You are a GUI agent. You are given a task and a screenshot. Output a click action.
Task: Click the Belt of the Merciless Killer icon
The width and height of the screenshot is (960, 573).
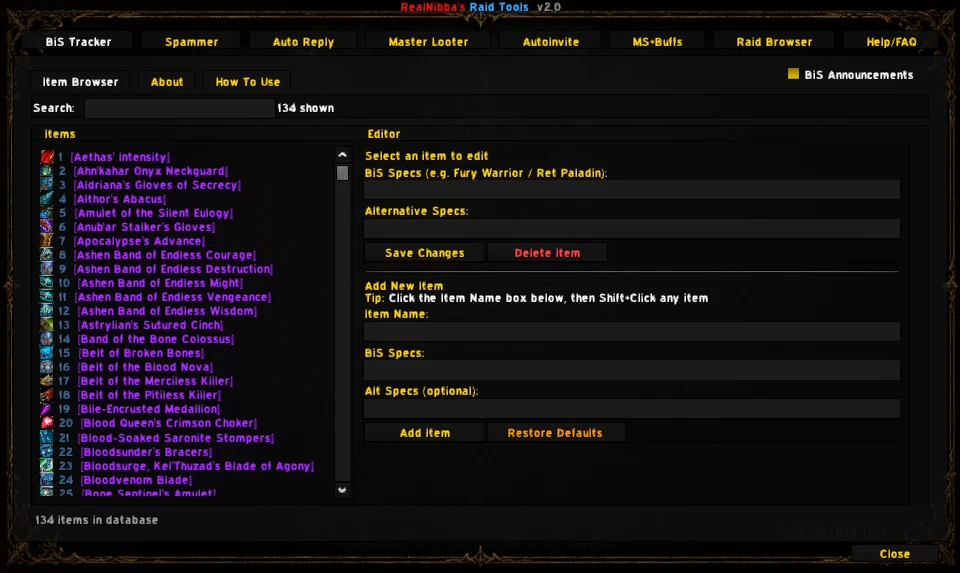click(47, 381)
